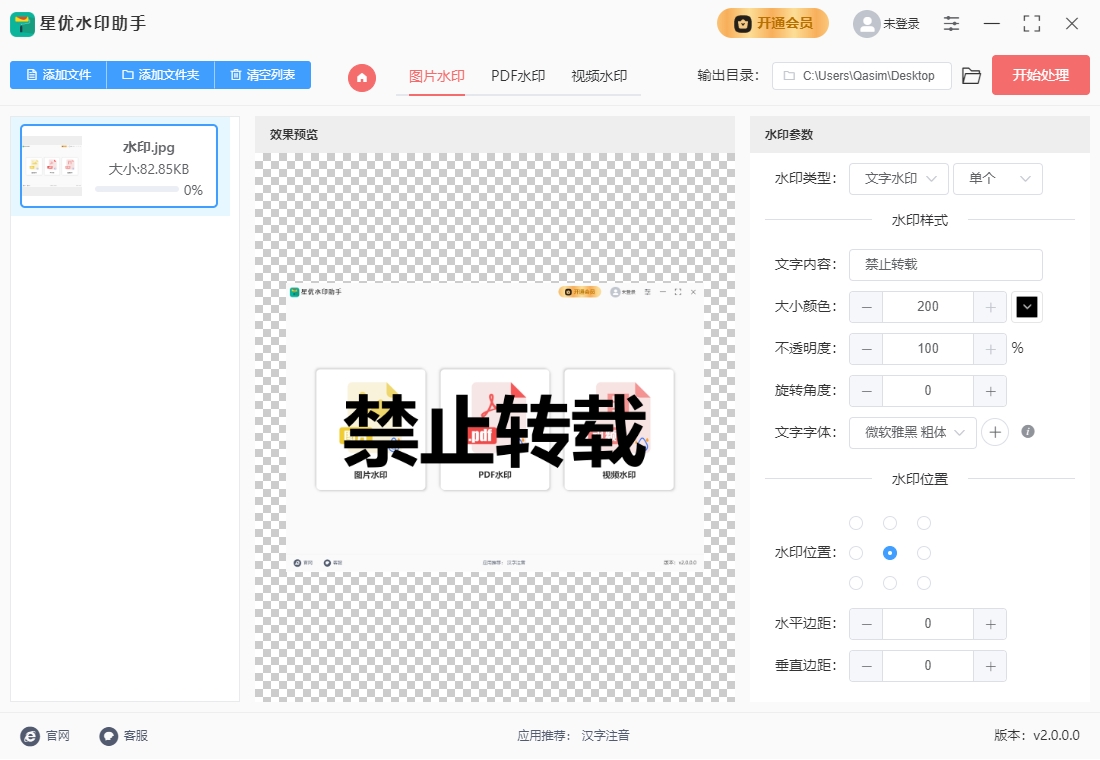Click the 文字内容 text input field
1100x760 pixels.
click(945, 265)
